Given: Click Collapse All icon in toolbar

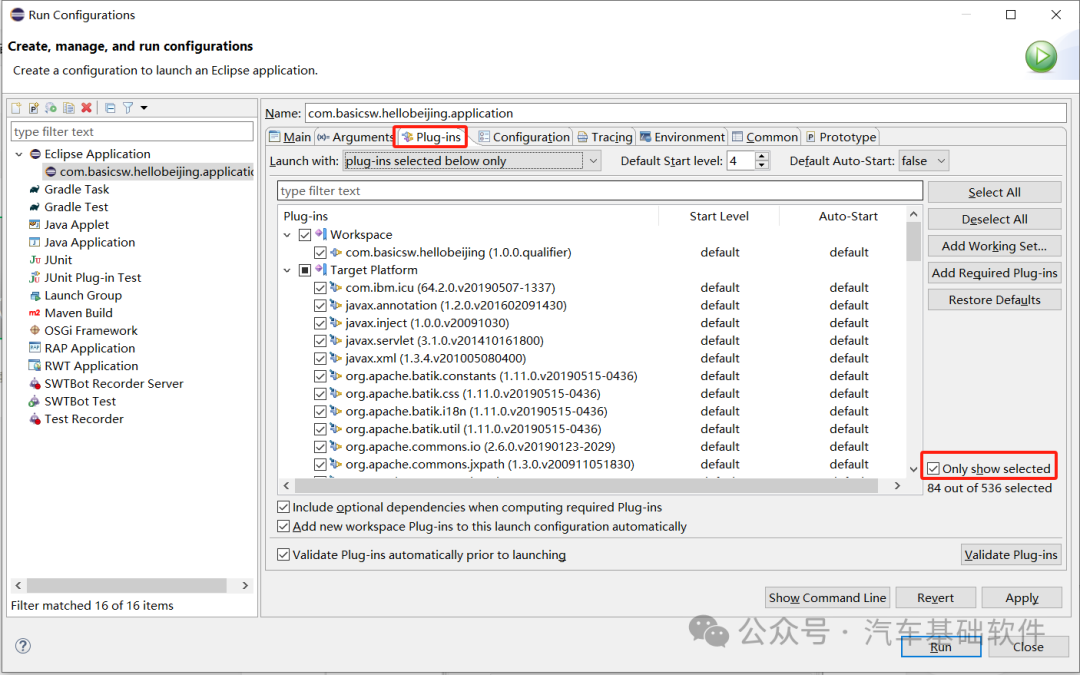Looking at the screenshot, I should [110, 107].
